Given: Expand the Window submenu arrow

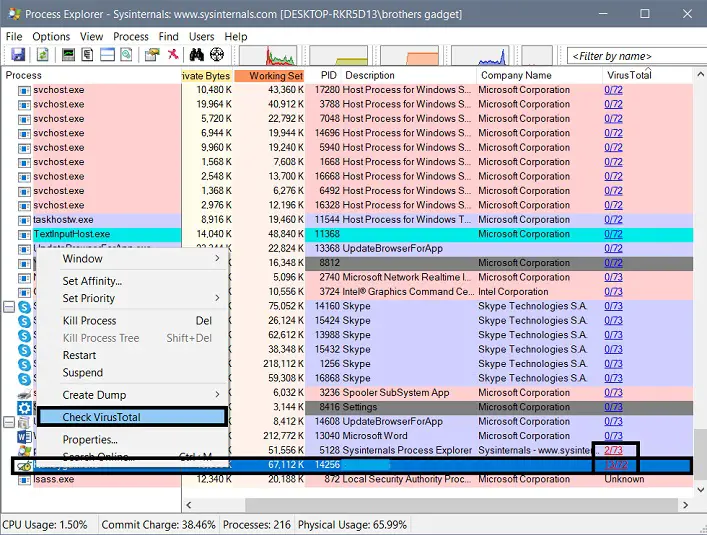Looking at the screenshot, I should 217,258.
